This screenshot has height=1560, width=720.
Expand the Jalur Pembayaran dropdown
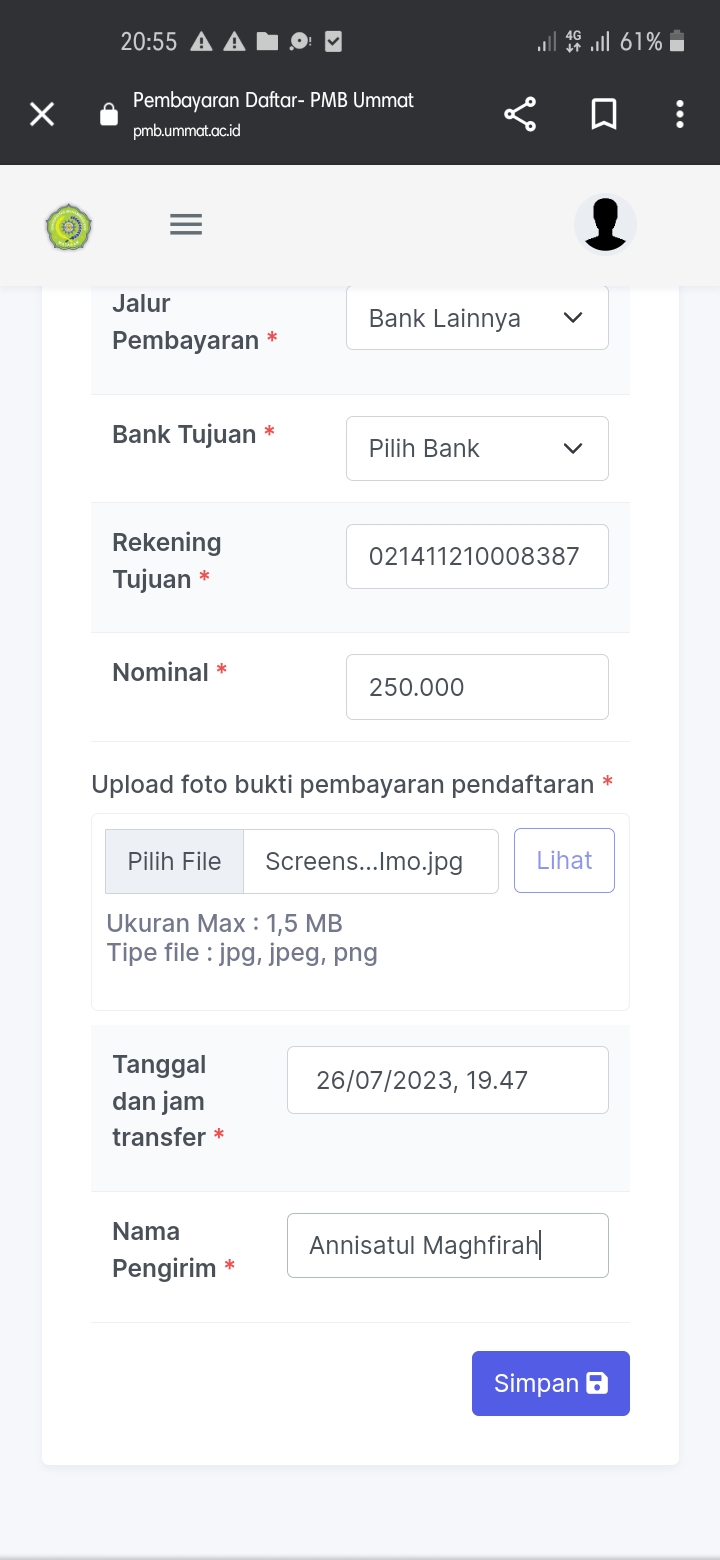477,319
